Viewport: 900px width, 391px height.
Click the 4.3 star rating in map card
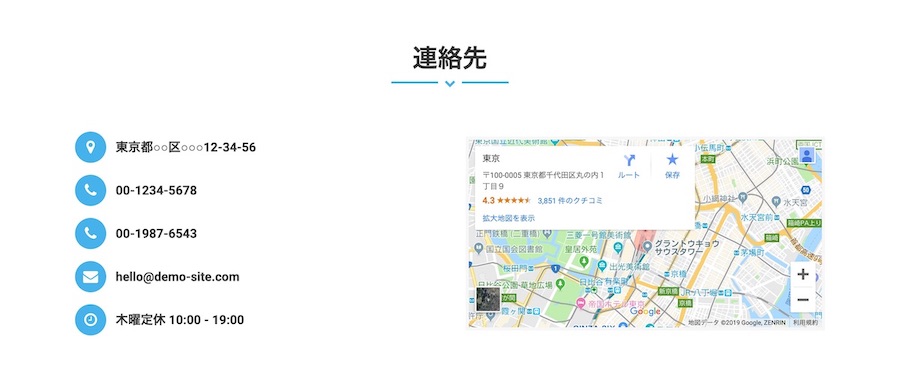(507, 201)
